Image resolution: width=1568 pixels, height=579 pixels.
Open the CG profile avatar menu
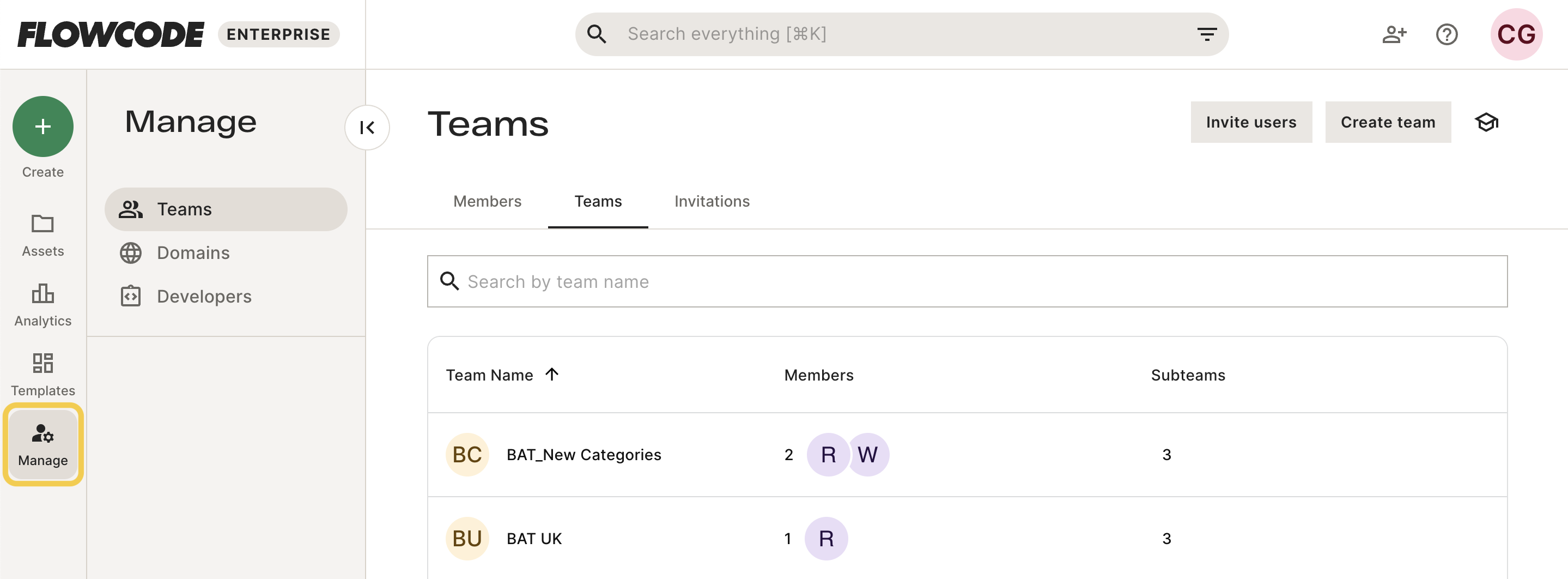click(1516, 34)
